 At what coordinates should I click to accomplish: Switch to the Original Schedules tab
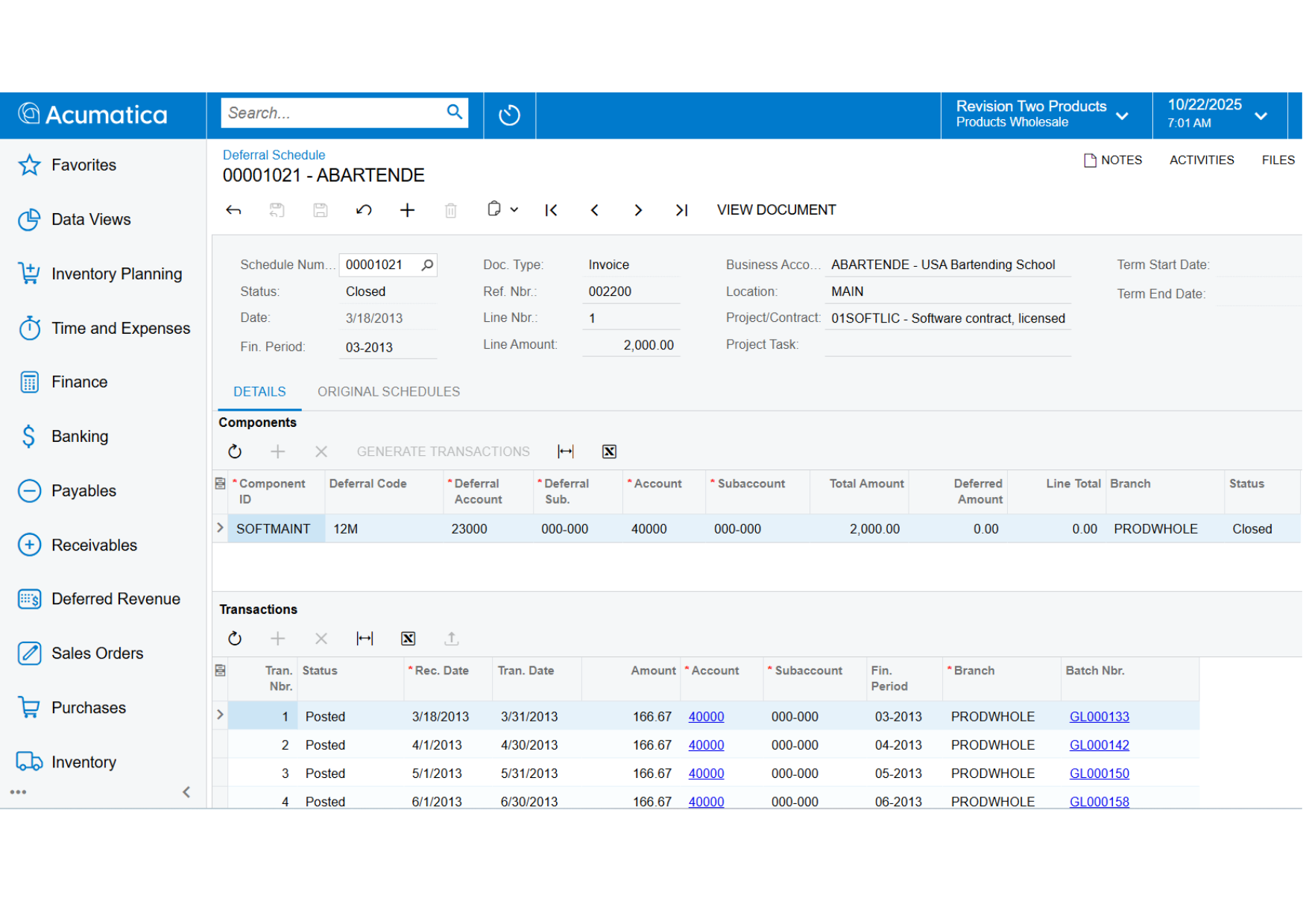[388, 392]
